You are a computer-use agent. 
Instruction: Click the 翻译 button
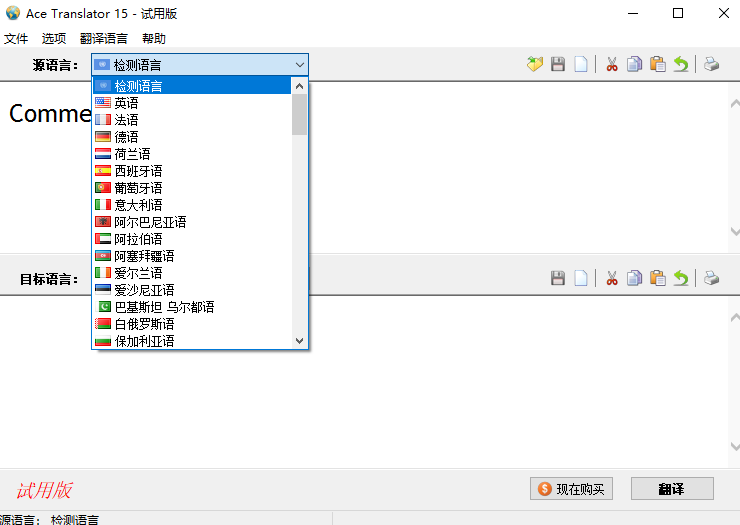[x=672, y=489]
